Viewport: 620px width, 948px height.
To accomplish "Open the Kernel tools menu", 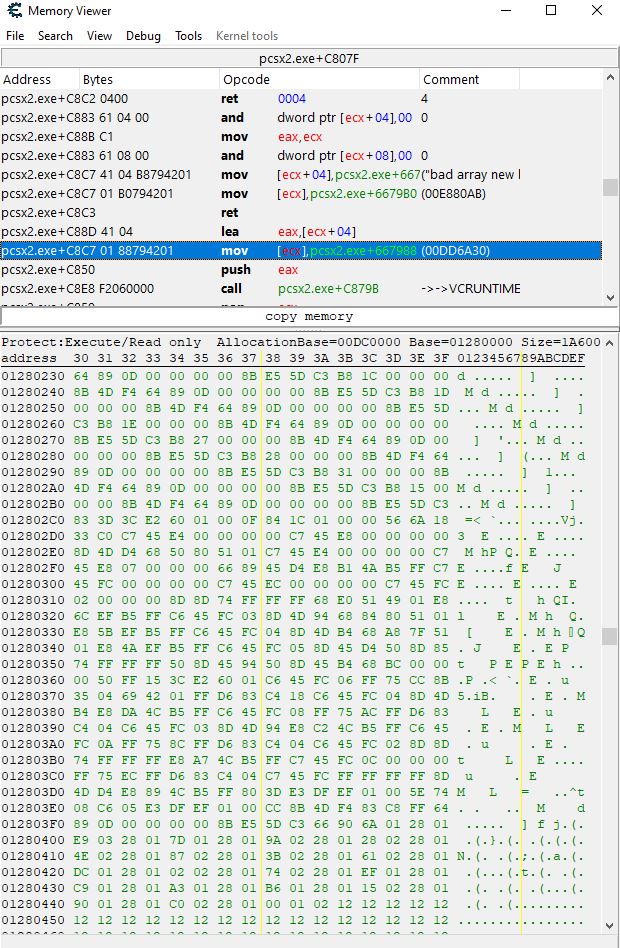I will [247, 36].
